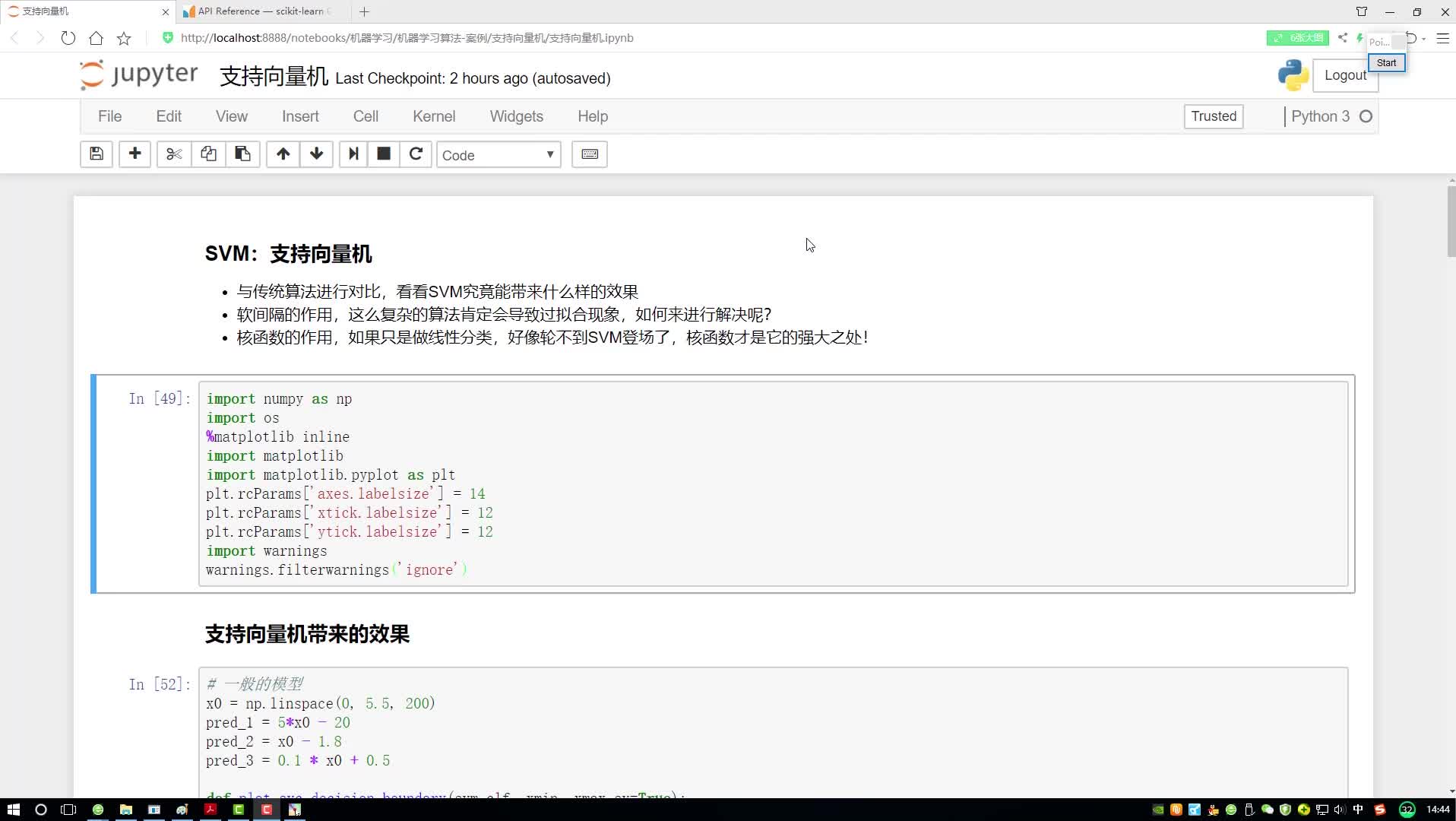Image resolution: width=1456 pixels, height=821 pixels.
Task: Open the Edit menu
Action: click(169, 116)
